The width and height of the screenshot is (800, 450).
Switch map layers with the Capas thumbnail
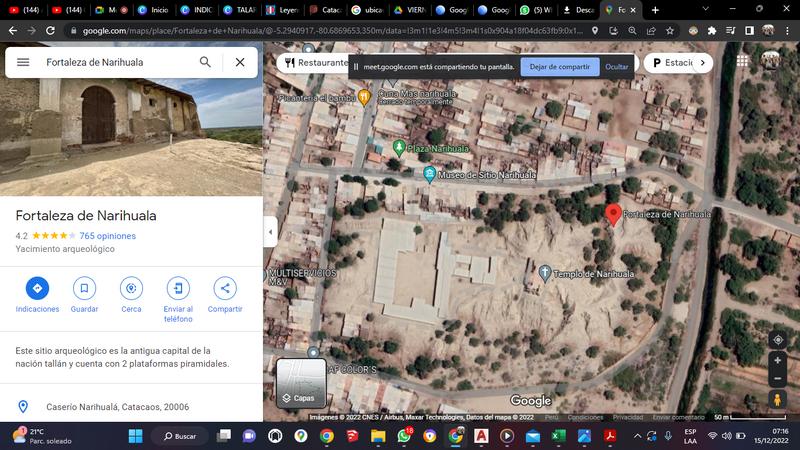pyautogui.click(x=301, y=383)
